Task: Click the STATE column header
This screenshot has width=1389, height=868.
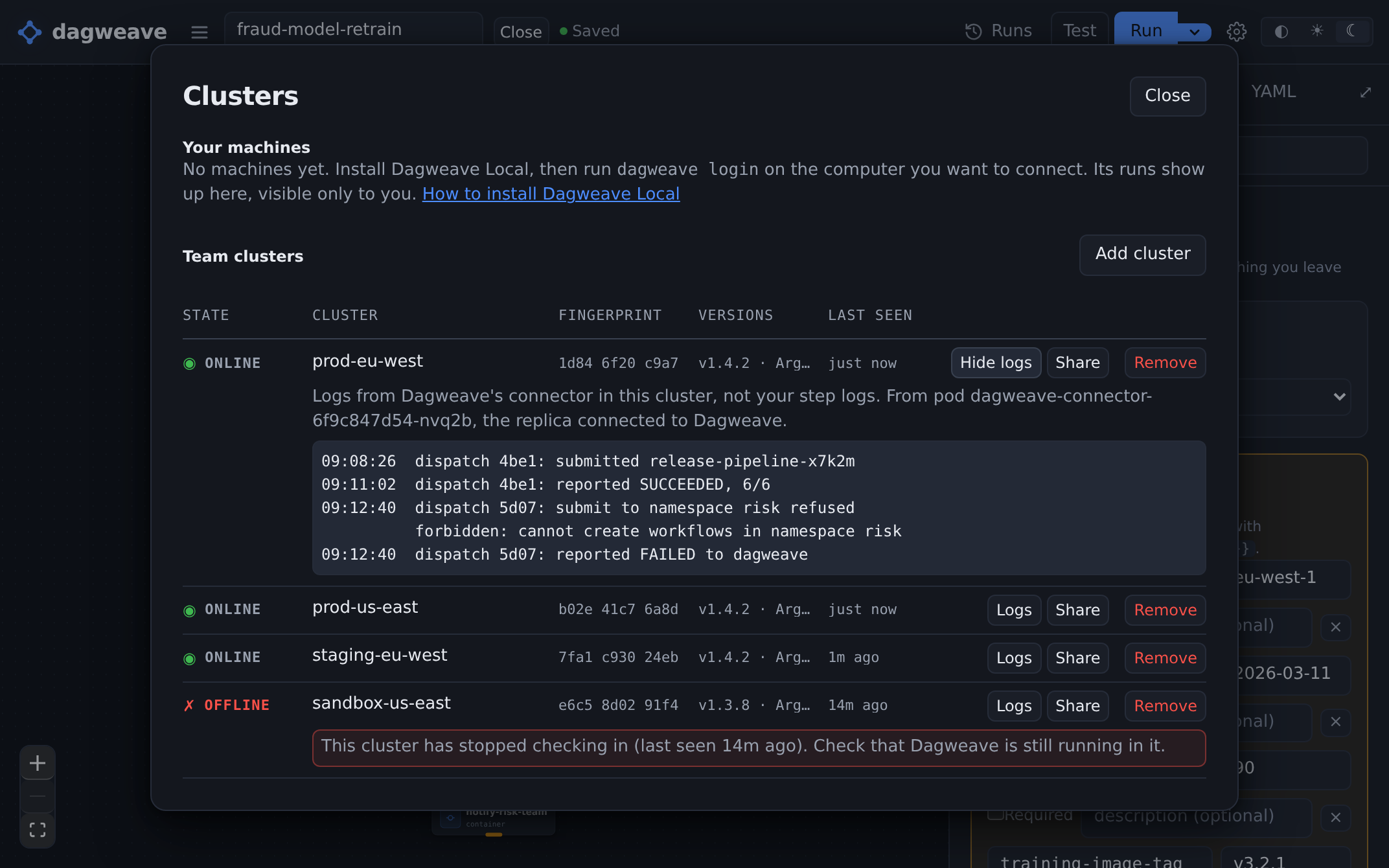Action: pos(205,315)
